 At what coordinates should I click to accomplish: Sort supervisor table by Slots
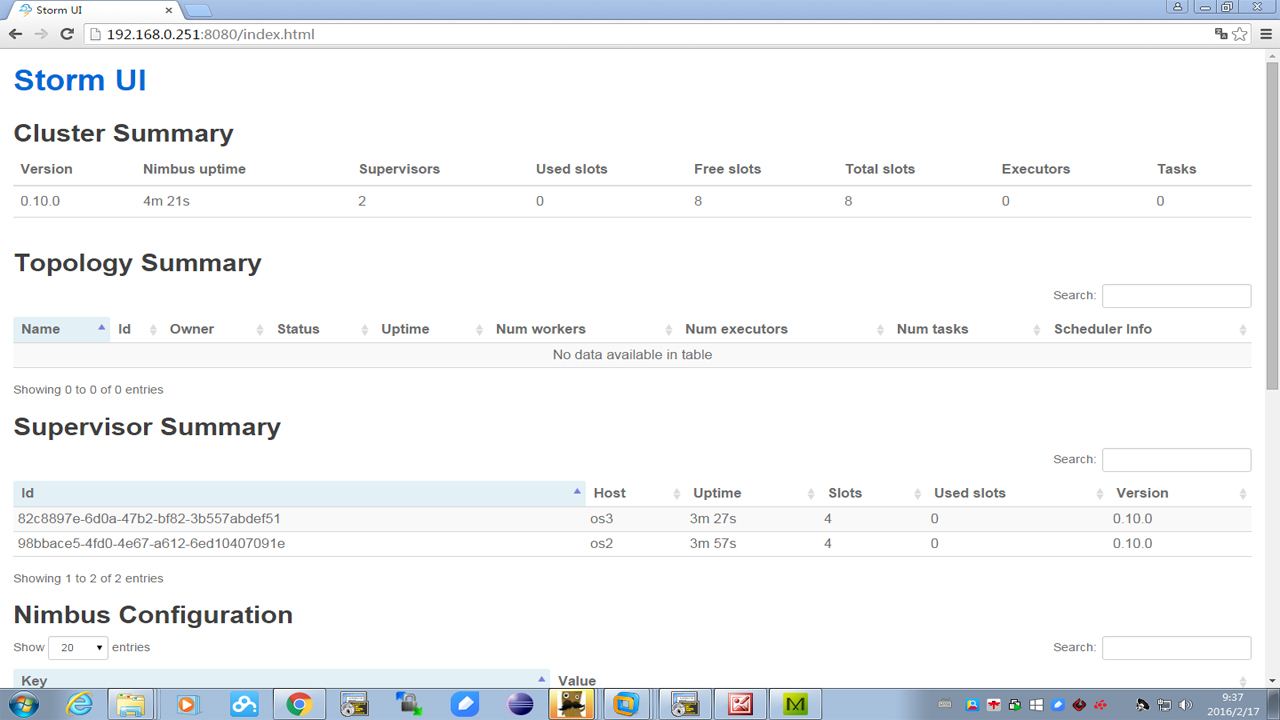[873, 493]
